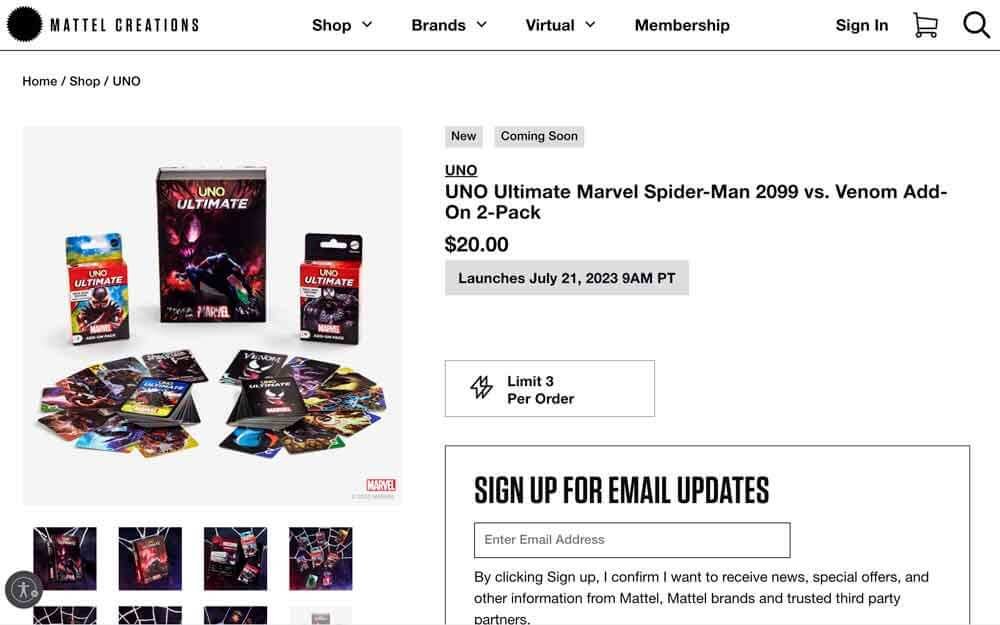Open the fourth spider-web thumbnail

pos(320,558)
